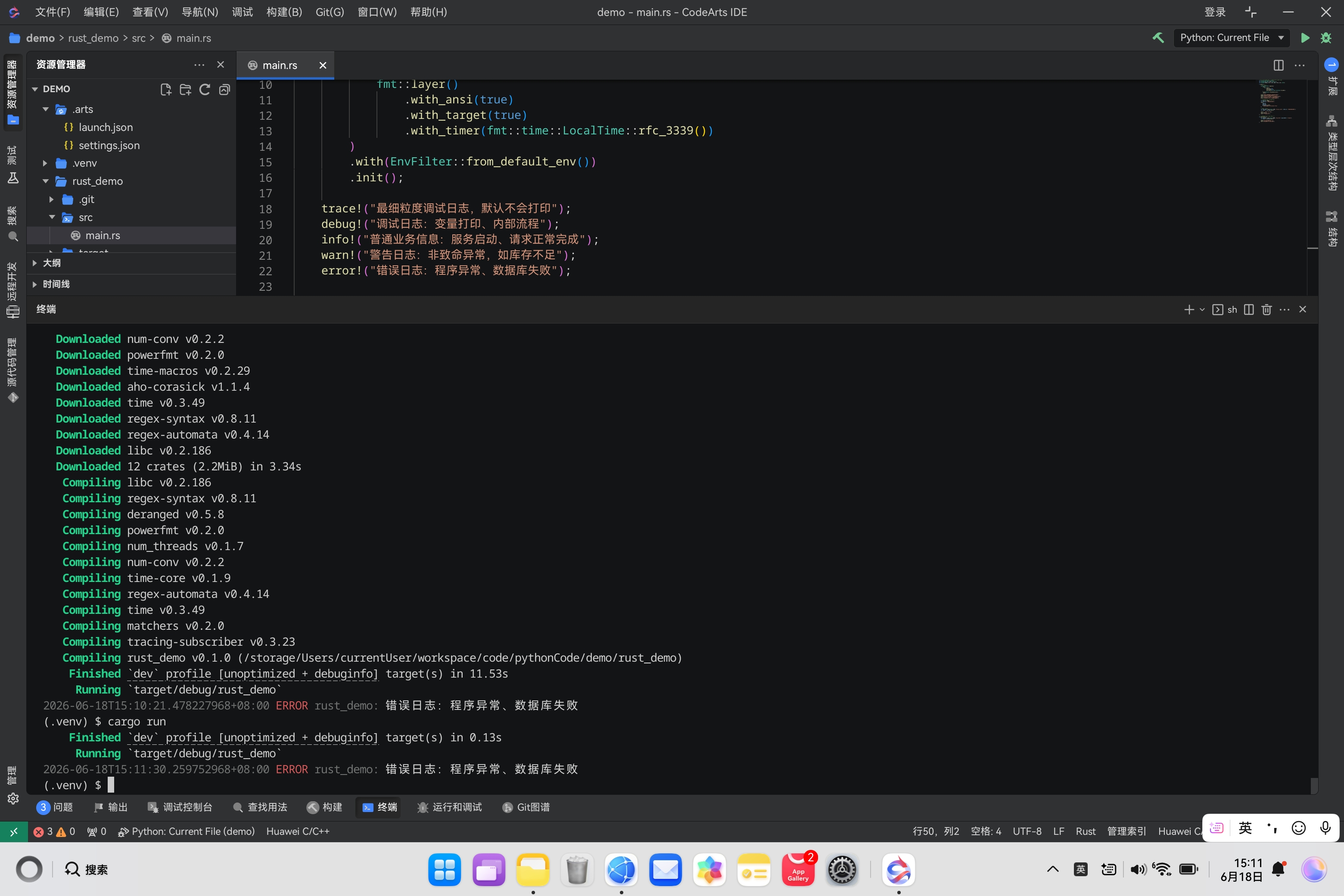This screenshot has width=1344, height=896.
Task: Add a new terminal with plus icon
Action: point(1188,309)
